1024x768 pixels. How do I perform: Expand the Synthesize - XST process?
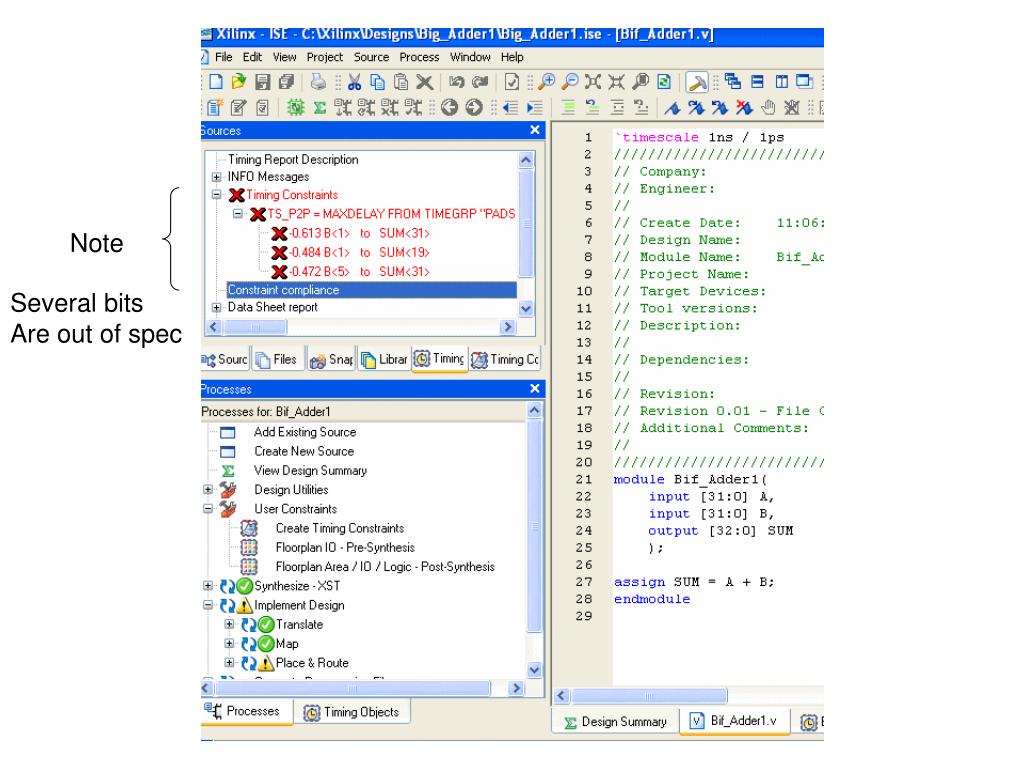tap(208, 586)
